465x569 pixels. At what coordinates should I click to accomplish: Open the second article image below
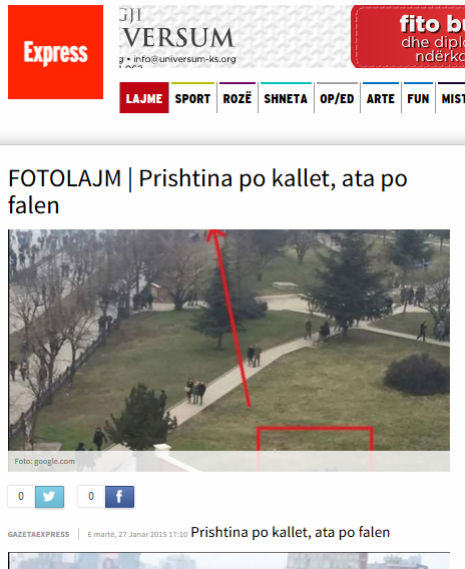[x=229, y=561]
